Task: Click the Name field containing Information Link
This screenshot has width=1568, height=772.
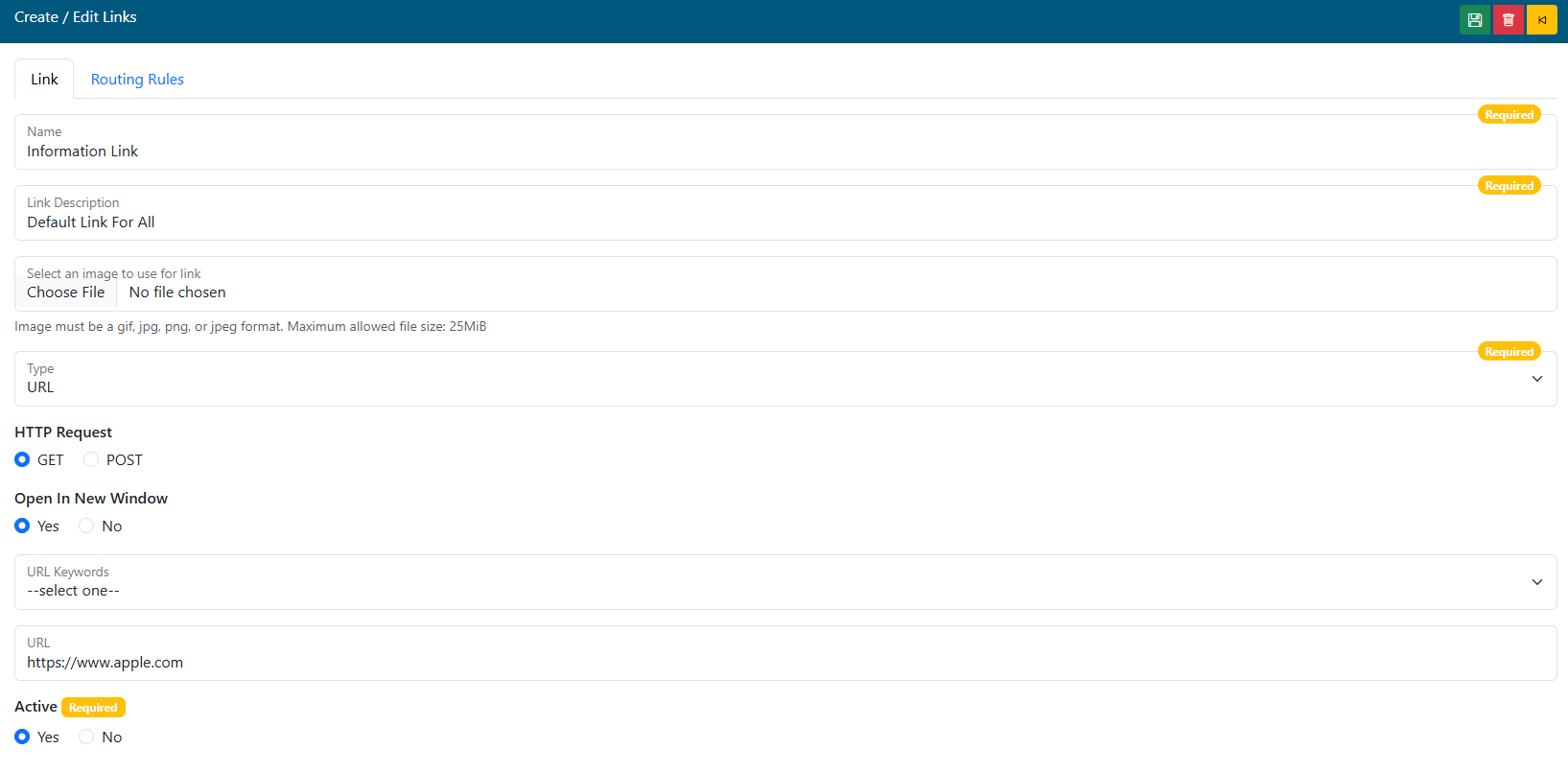Action: coord(784,152)
